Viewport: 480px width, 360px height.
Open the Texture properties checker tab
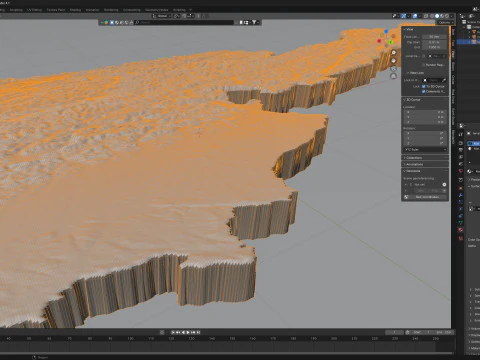(461, 238)
